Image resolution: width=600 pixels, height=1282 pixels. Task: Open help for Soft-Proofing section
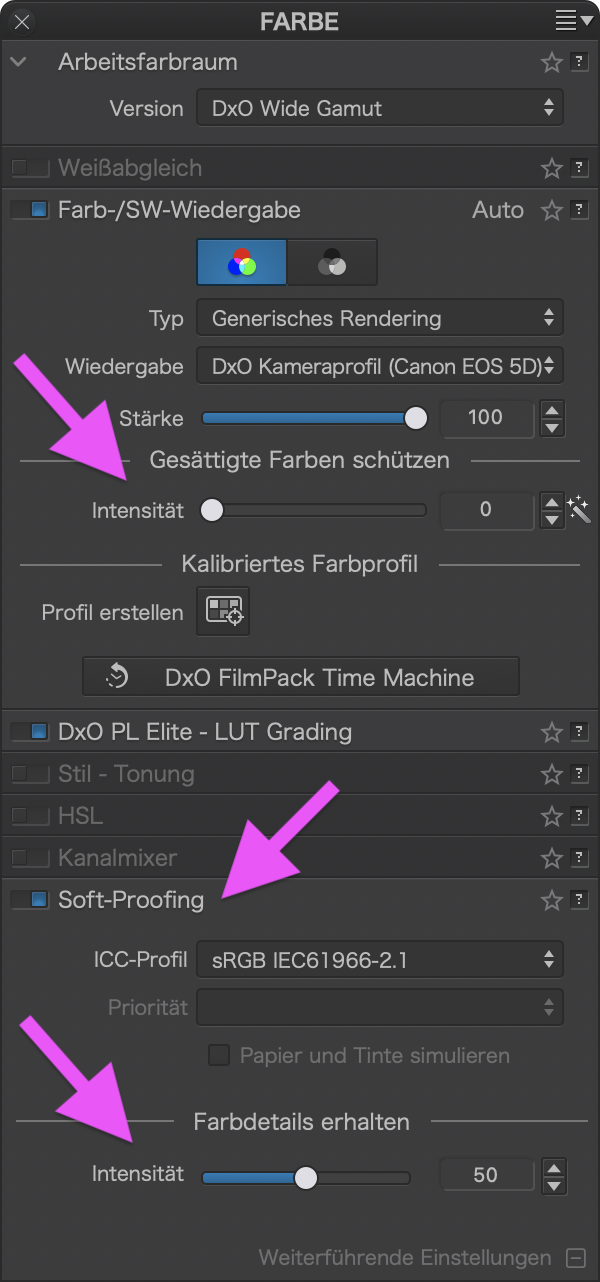pos(579,901)
